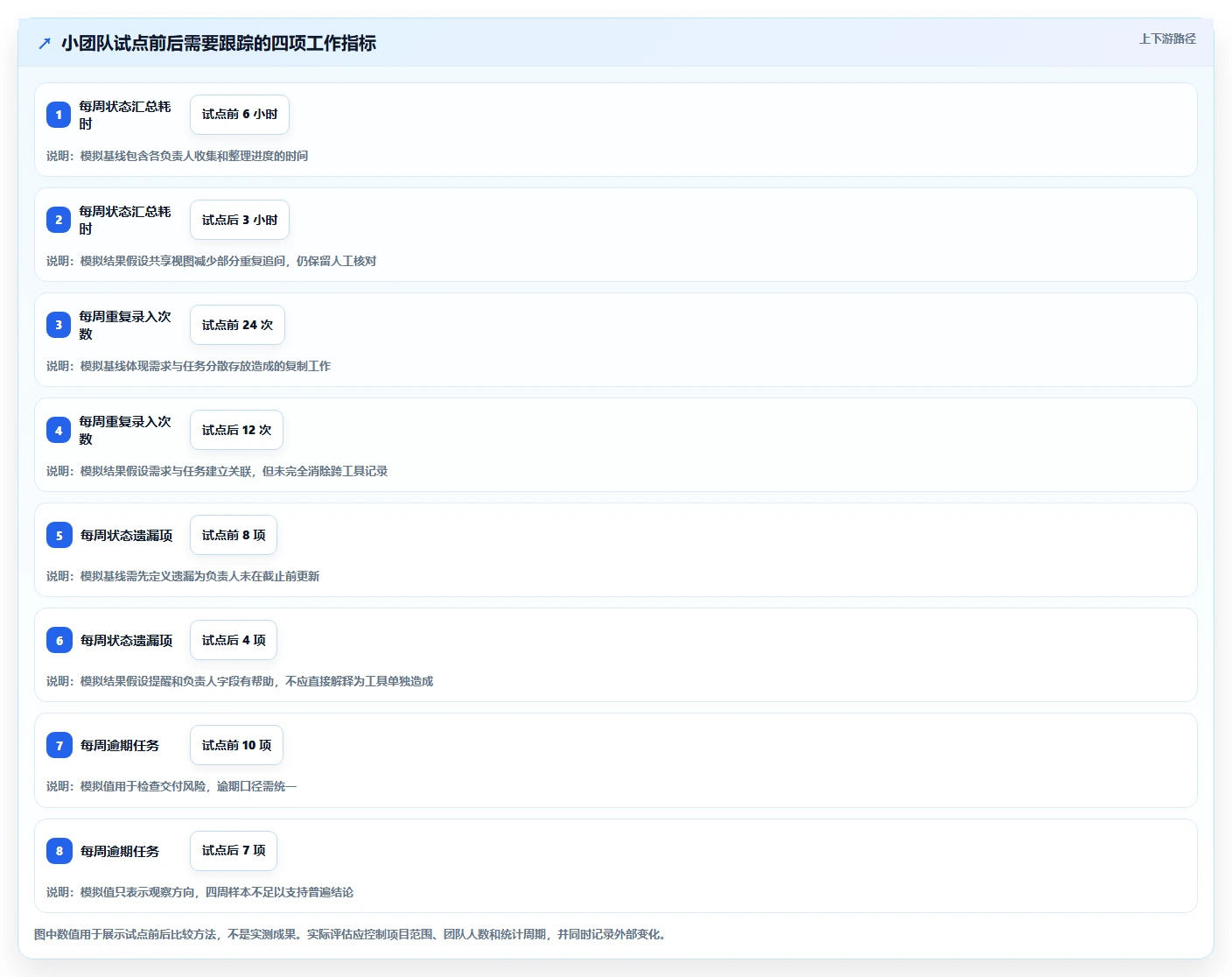
Task: Click the number 1 badge
Action: coord(59,115)
